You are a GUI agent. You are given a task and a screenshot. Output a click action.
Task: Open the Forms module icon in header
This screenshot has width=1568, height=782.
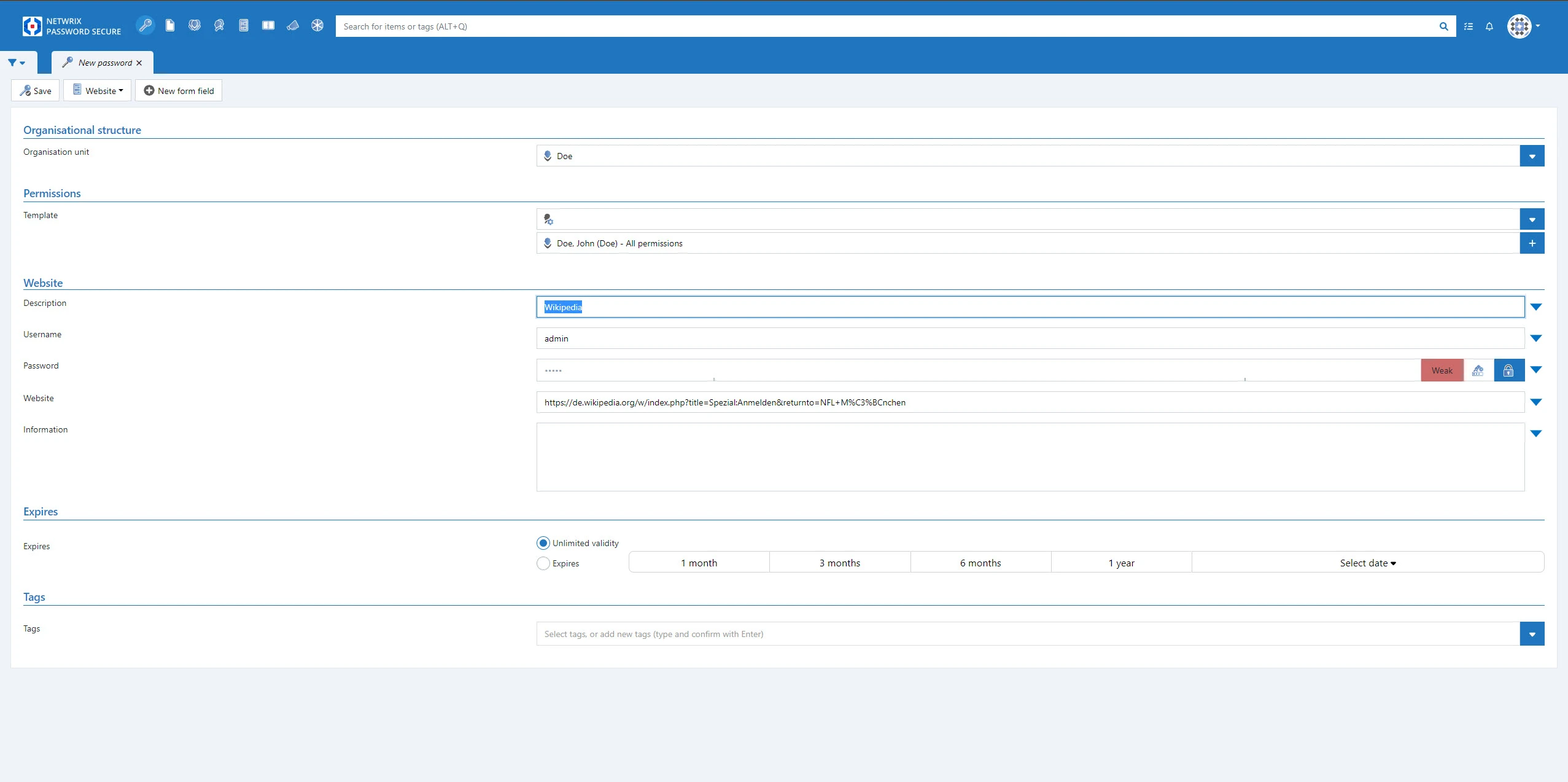coord(244,26)
